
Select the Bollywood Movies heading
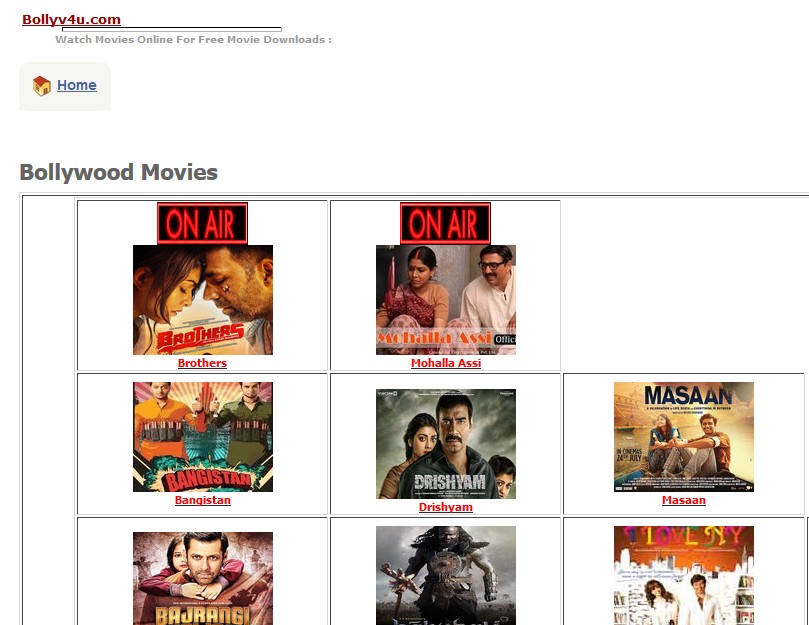click(119, 172)
